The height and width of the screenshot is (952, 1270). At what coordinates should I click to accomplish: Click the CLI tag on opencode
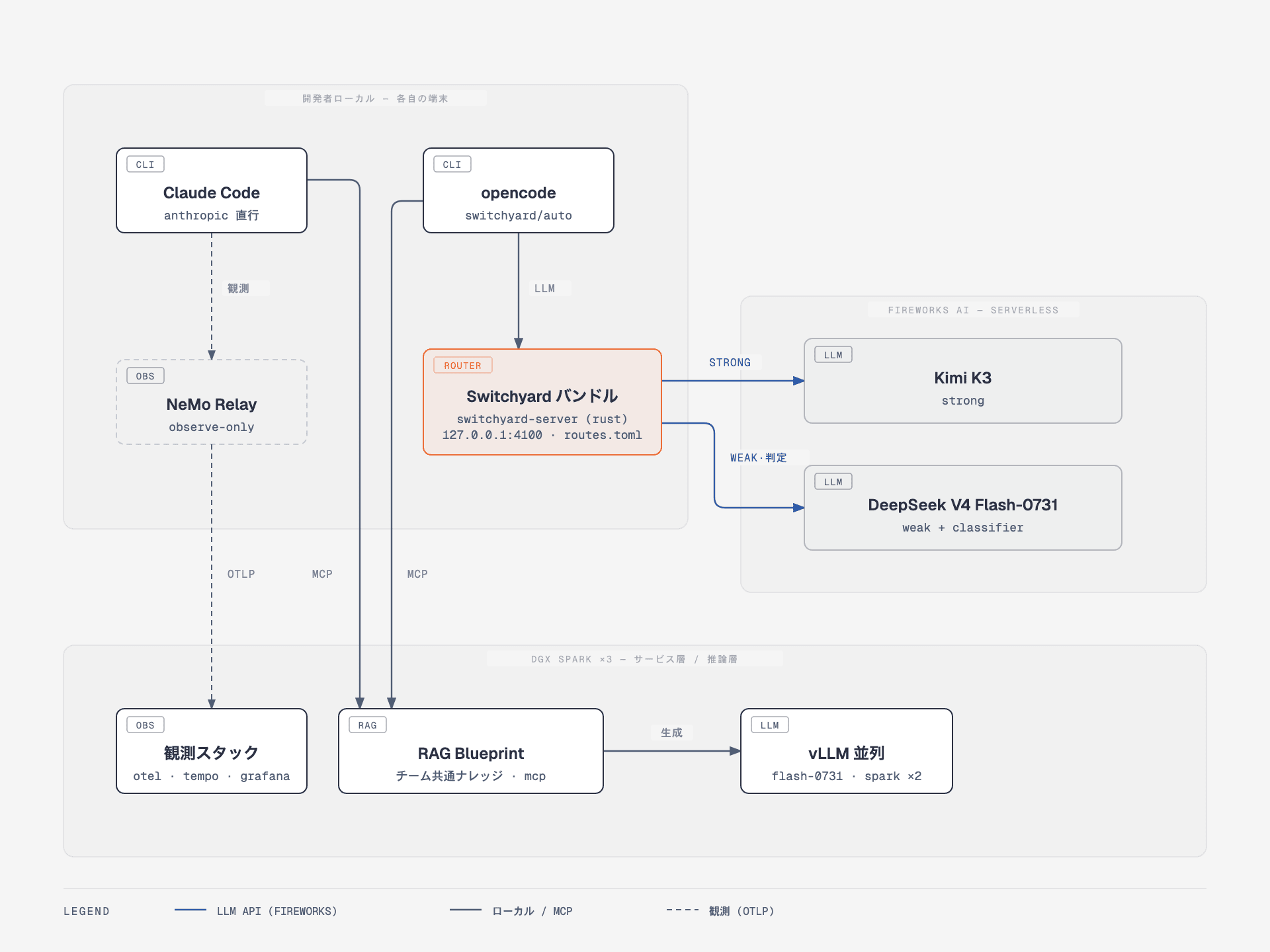click(452, 164)
